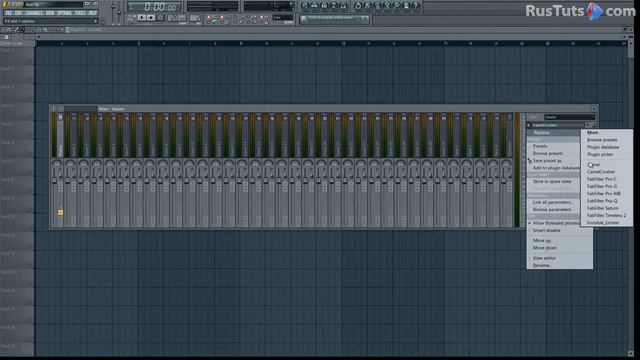The width and height of the screenshot is (640, 360).
Task: Select Link all parameters entry
Action: [x=554, y=202]
